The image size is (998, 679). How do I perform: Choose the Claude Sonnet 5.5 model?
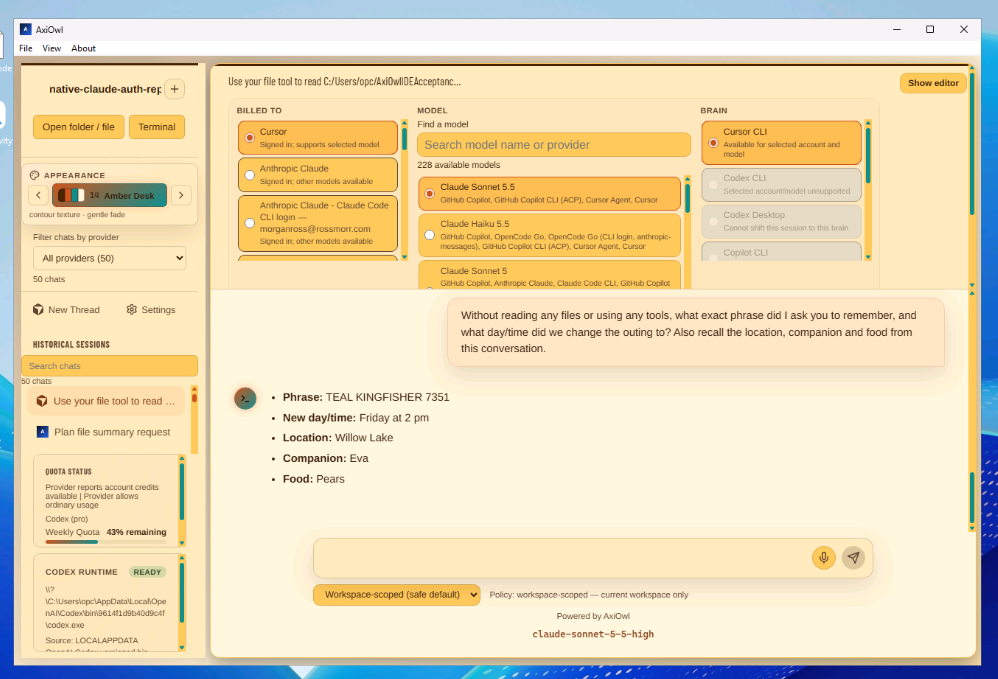[x=549, y=193]
